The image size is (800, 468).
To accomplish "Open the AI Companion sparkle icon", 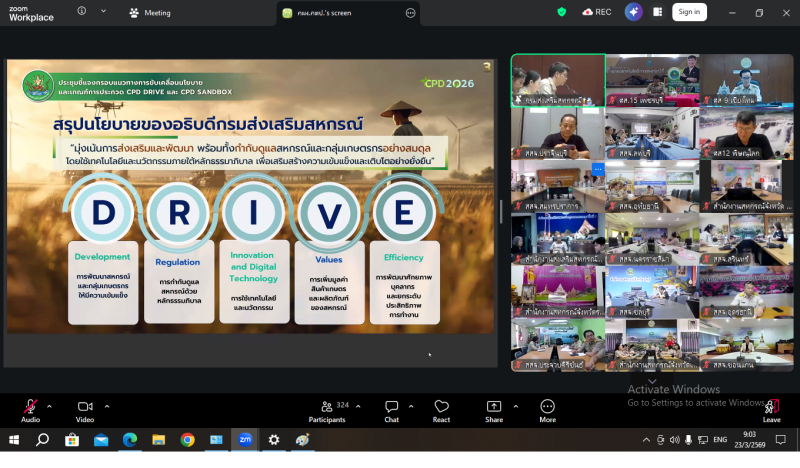I will click(x=633, y=12).
